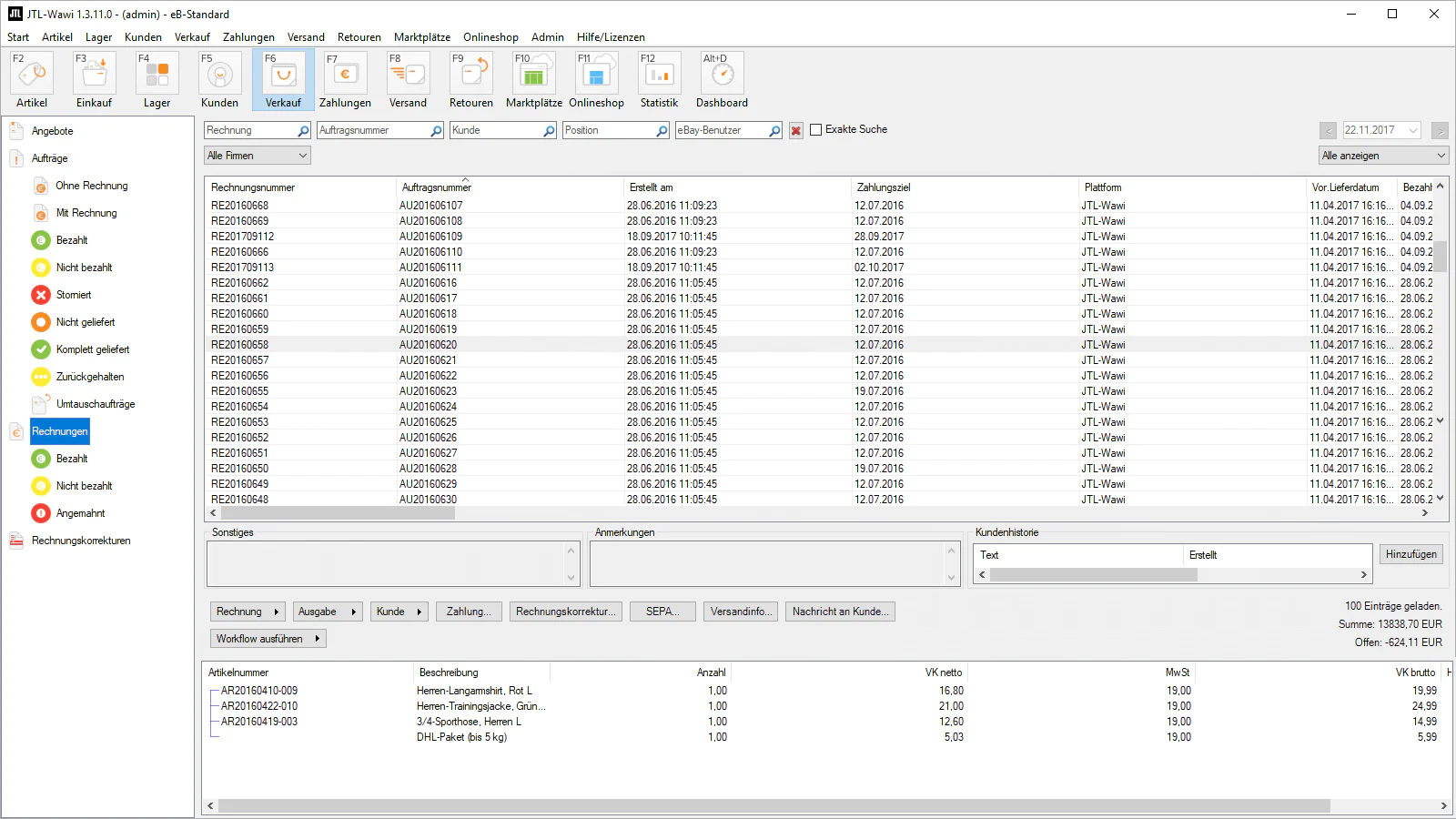Open the Hilfe/Lizenzen menu

click(x=611, y=37)
